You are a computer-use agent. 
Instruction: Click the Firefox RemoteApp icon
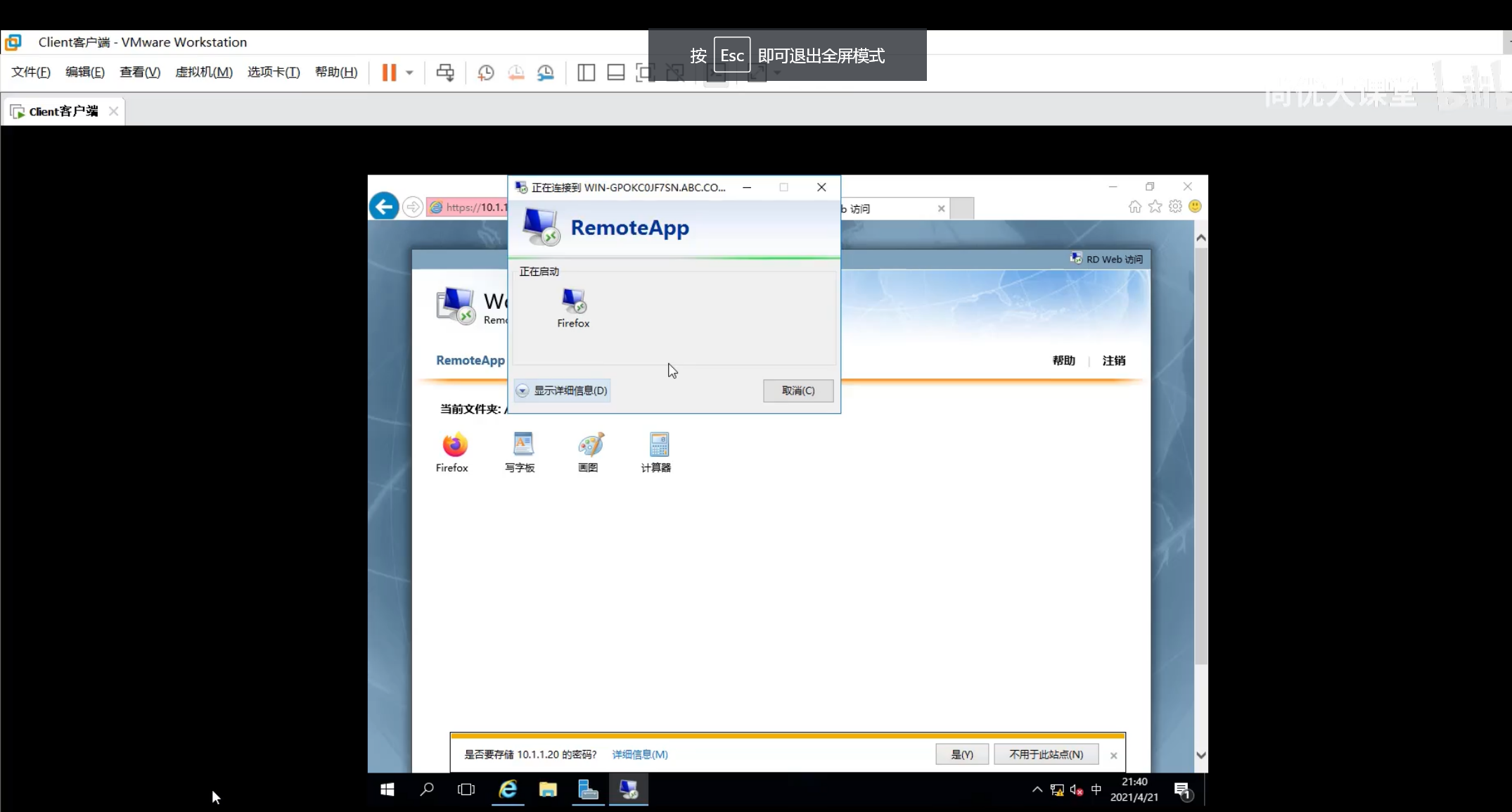454,445
